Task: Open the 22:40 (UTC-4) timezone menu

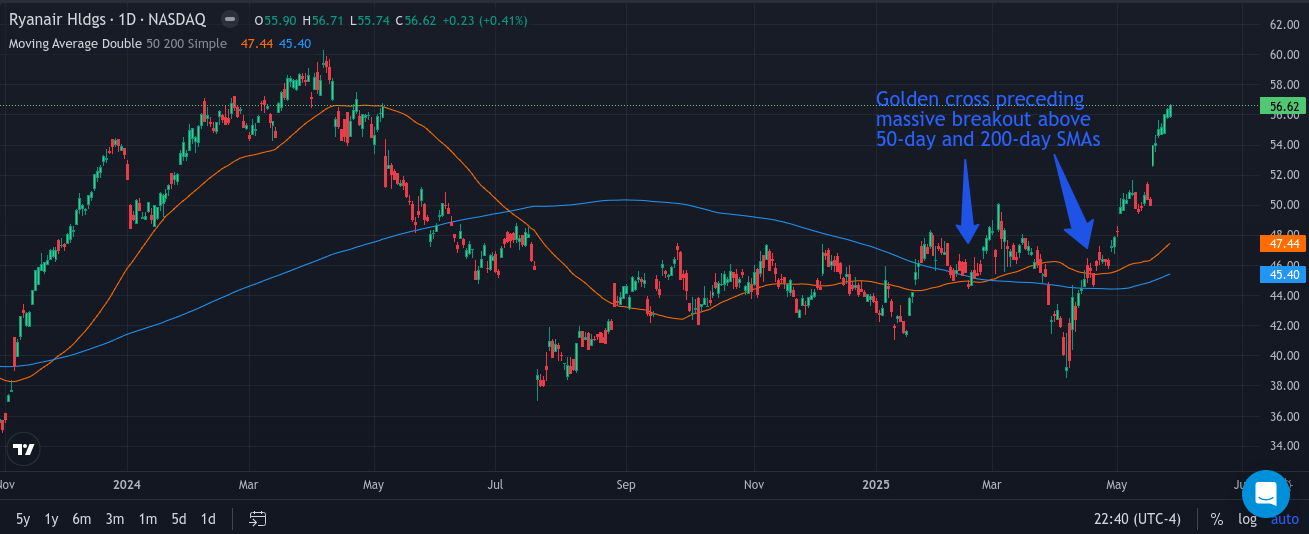Action: point(1138,518)
